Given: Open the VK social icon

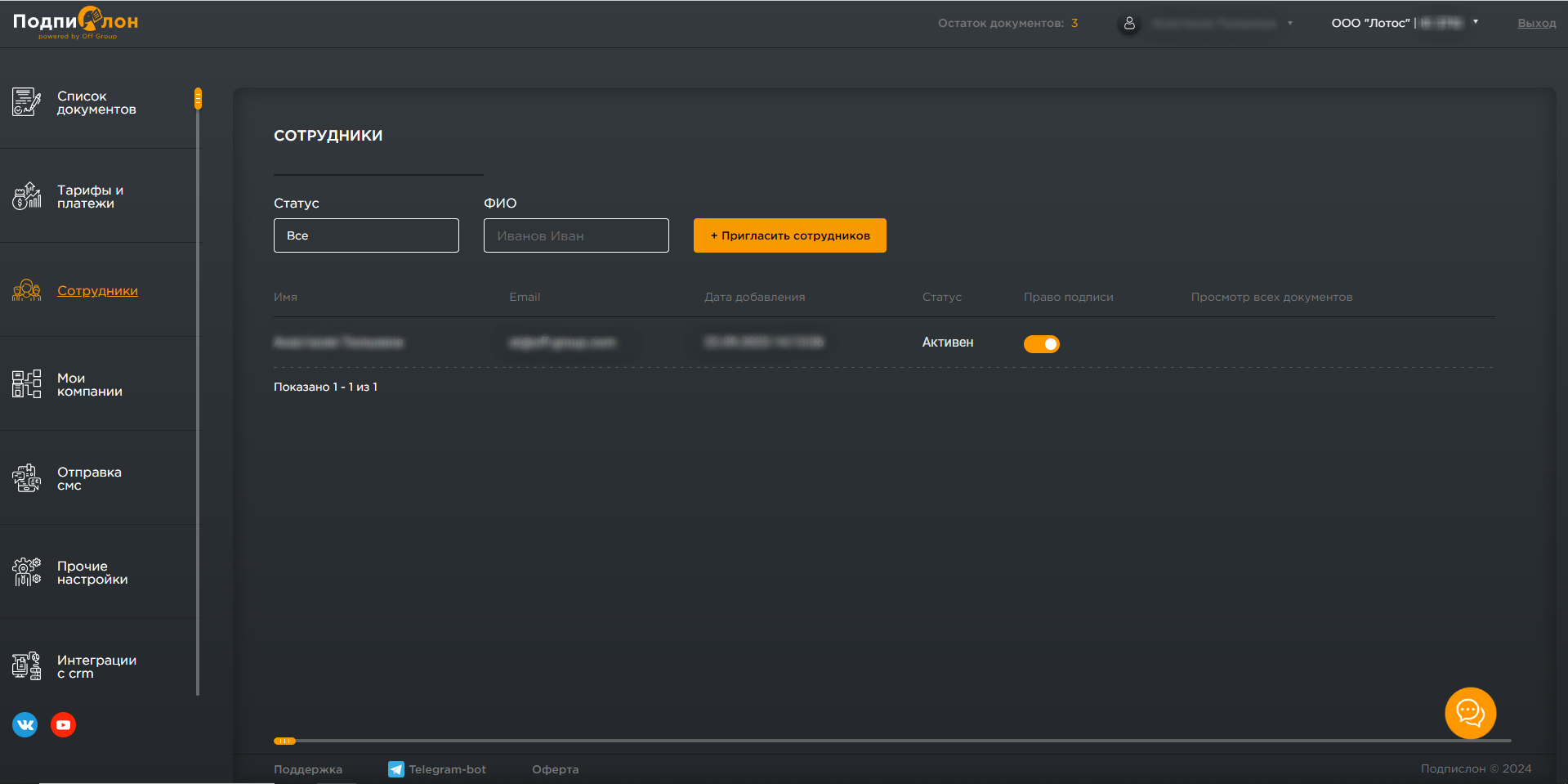Looking at the screenshot, I should point(25,724).
